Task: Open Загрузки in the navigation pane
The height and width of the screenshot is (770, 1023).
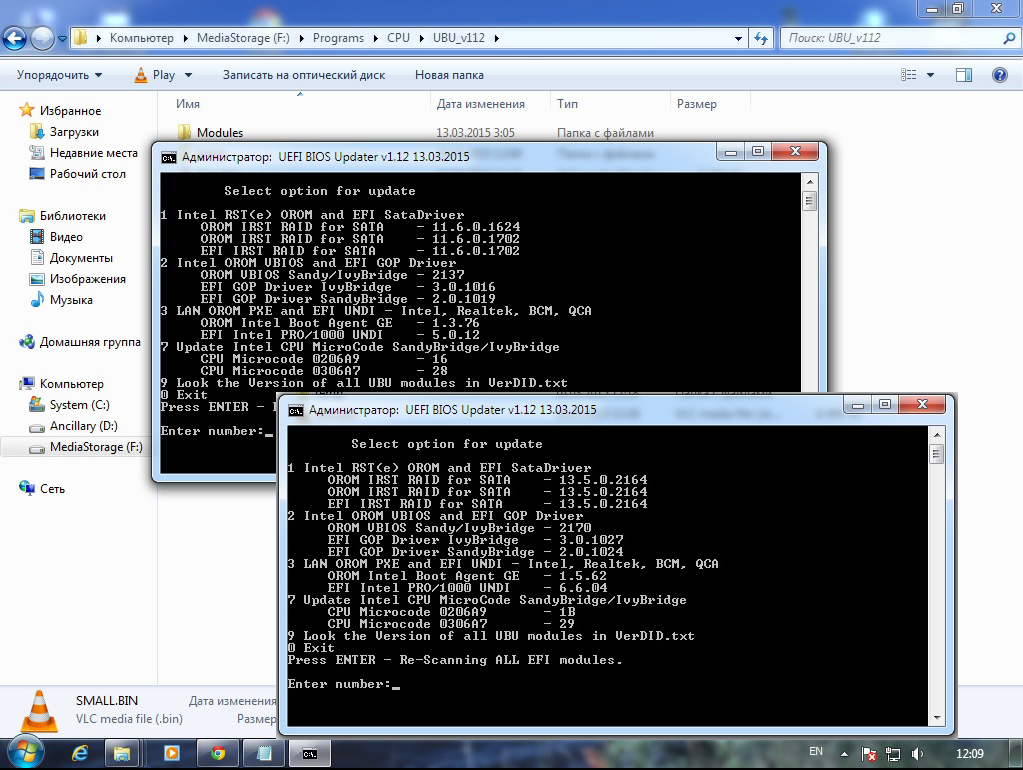Action: tap(74, 132)
